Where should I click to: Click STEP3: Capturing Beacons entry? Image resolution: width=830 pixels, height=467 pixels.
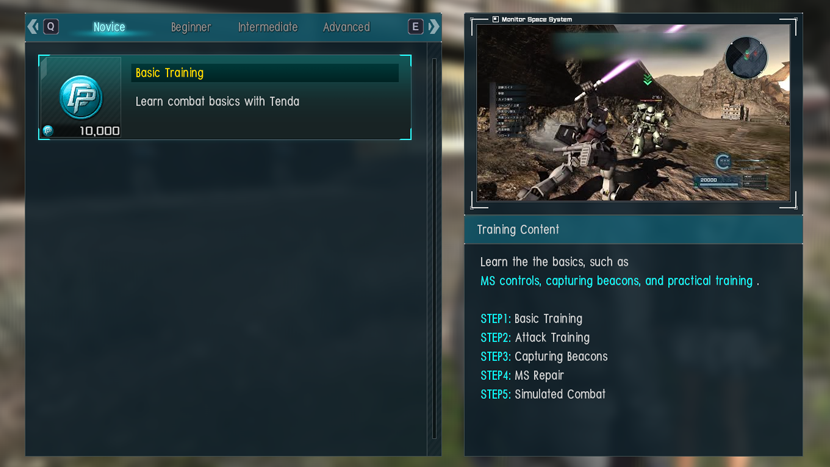pos(544,357)
